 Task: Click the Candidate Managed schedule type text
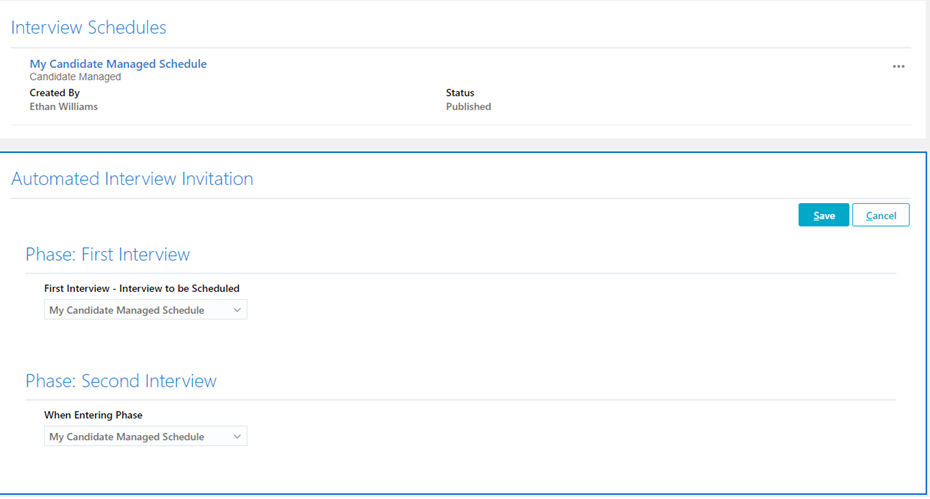(x=75, y=77)
